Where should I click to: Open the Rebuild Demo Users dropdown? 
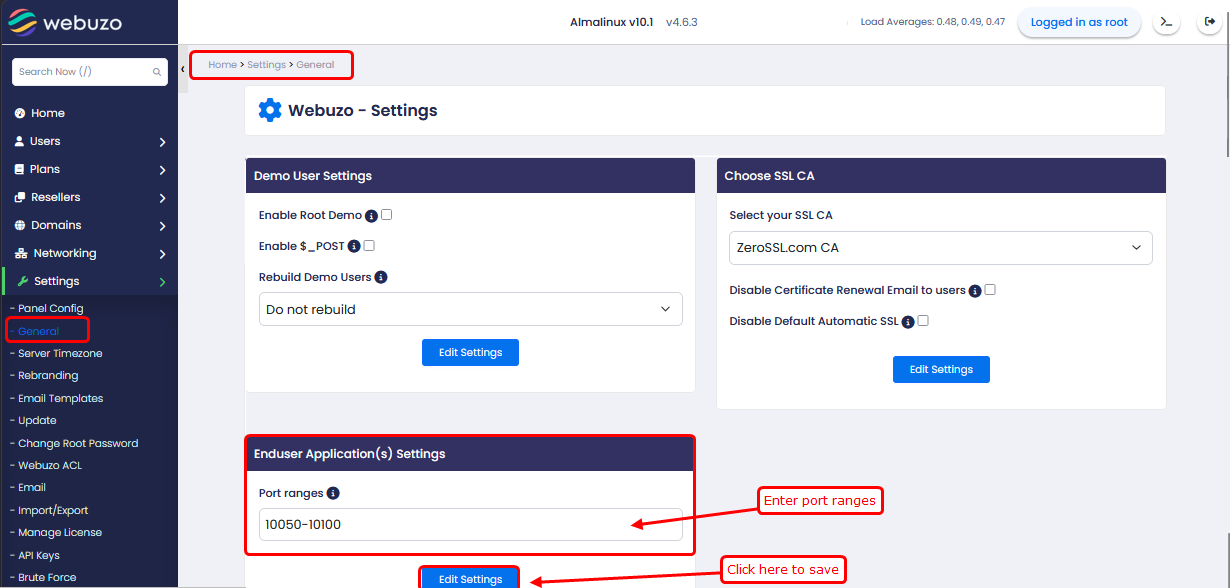tap(470, 309)
